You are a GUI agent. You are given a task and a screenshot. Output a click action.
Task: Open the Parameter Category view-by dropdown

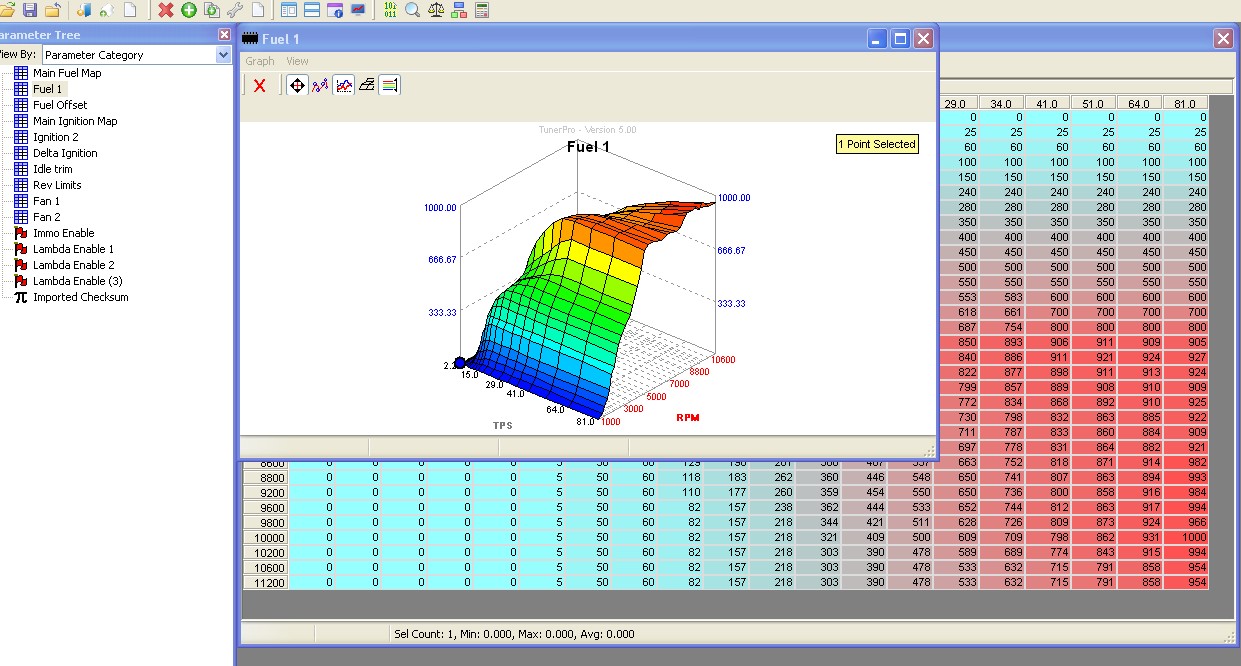coord(223,55)
